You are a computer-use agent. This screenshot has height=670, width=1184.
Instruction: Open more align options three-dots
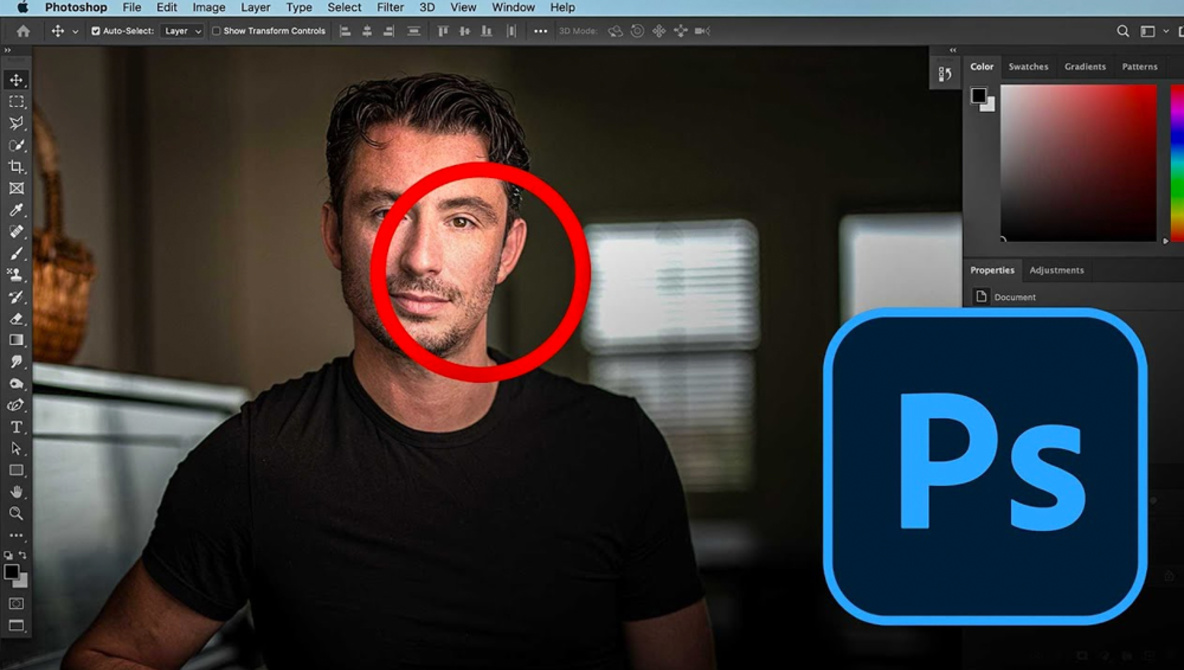point(541,31)
